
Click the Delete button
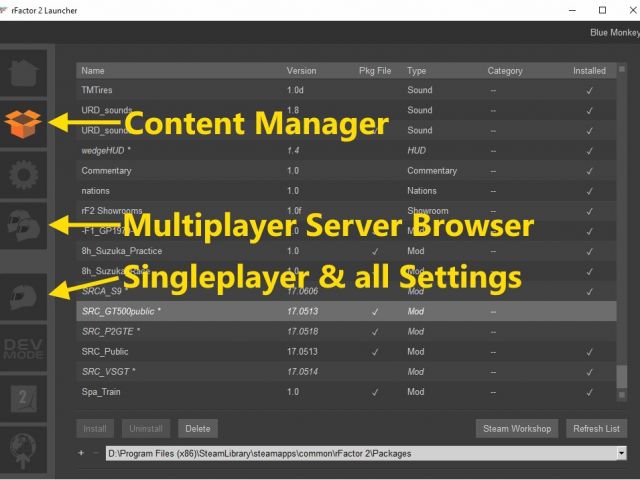[198, 429]
